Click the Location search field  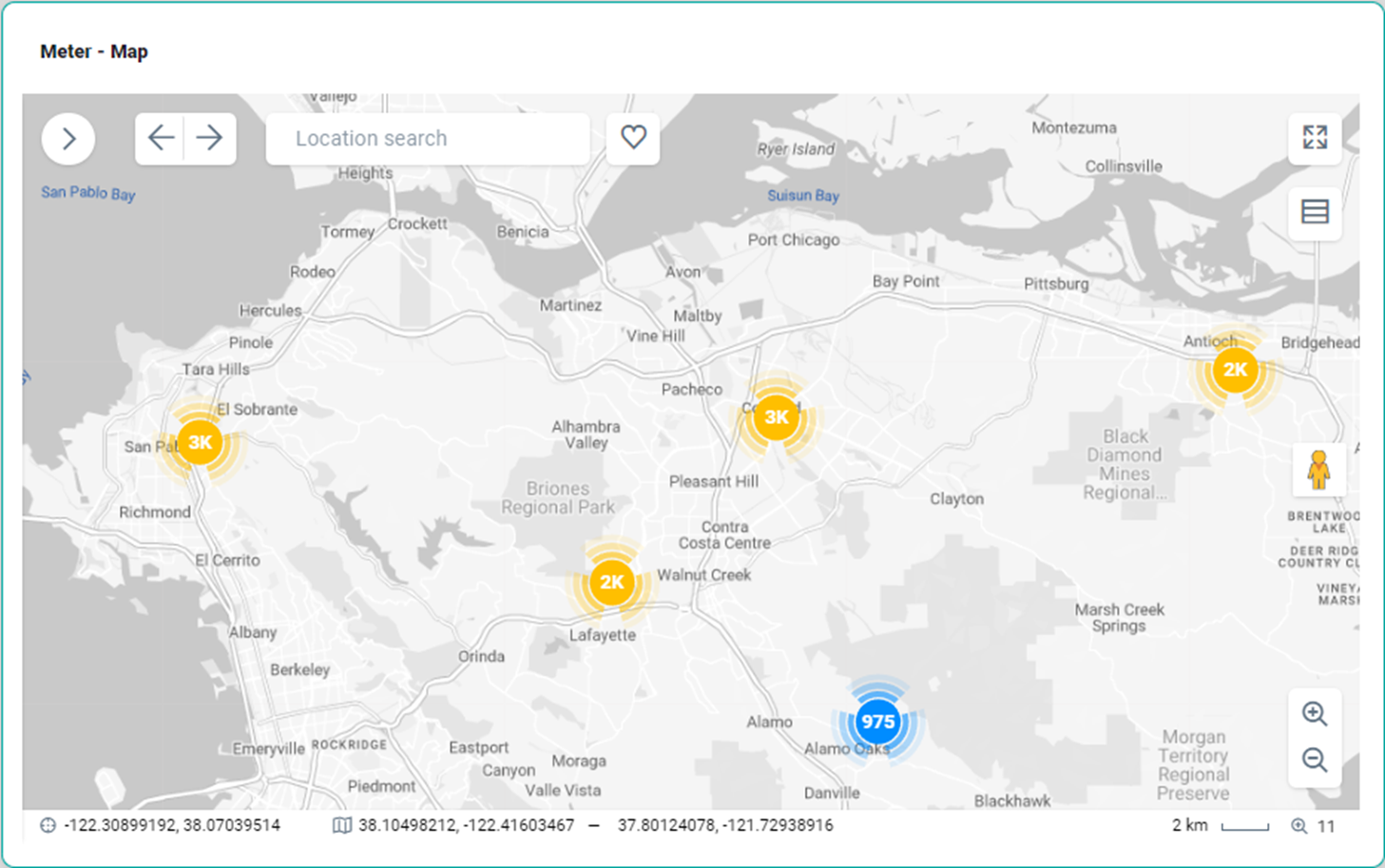428,139
